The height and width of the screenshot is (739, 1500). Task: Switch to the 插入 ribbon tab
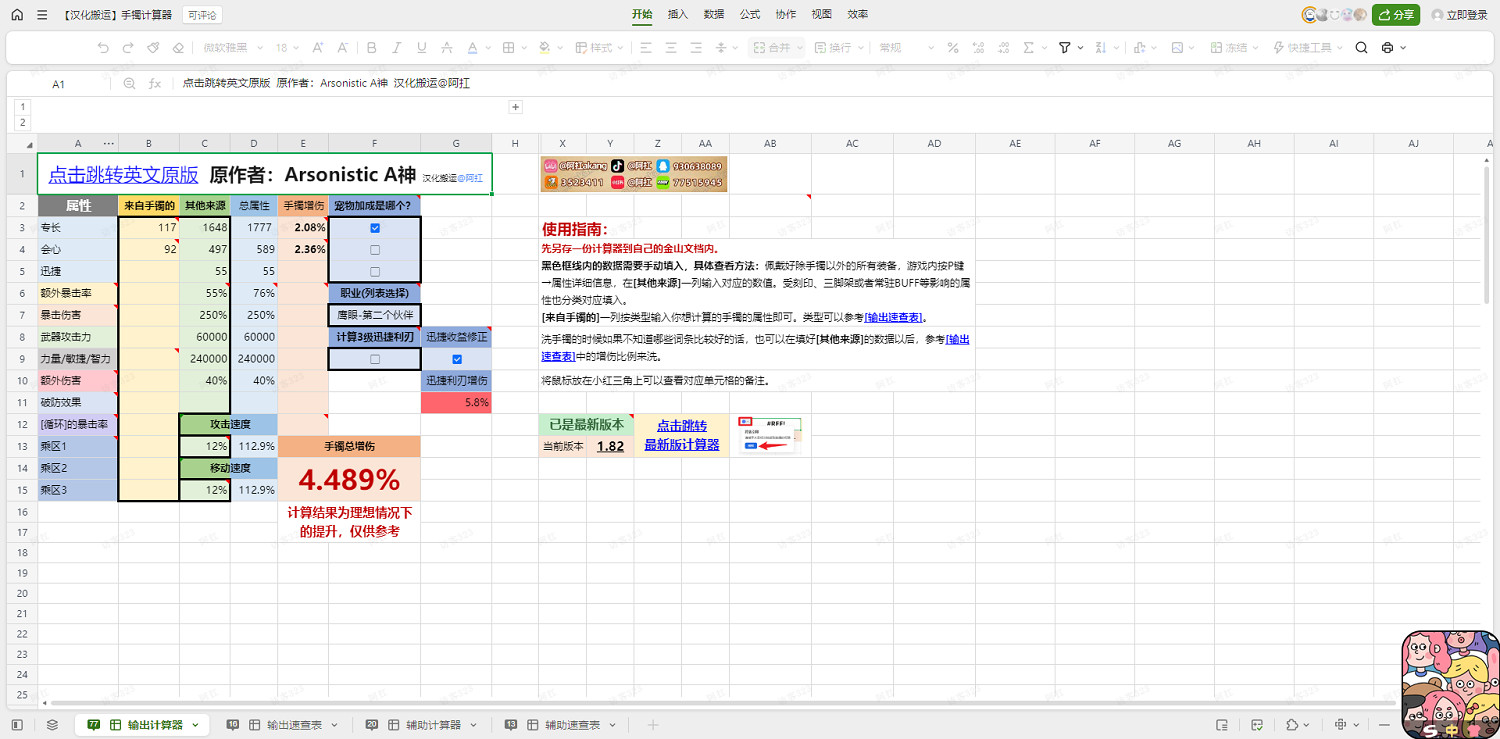click(680, 15)
